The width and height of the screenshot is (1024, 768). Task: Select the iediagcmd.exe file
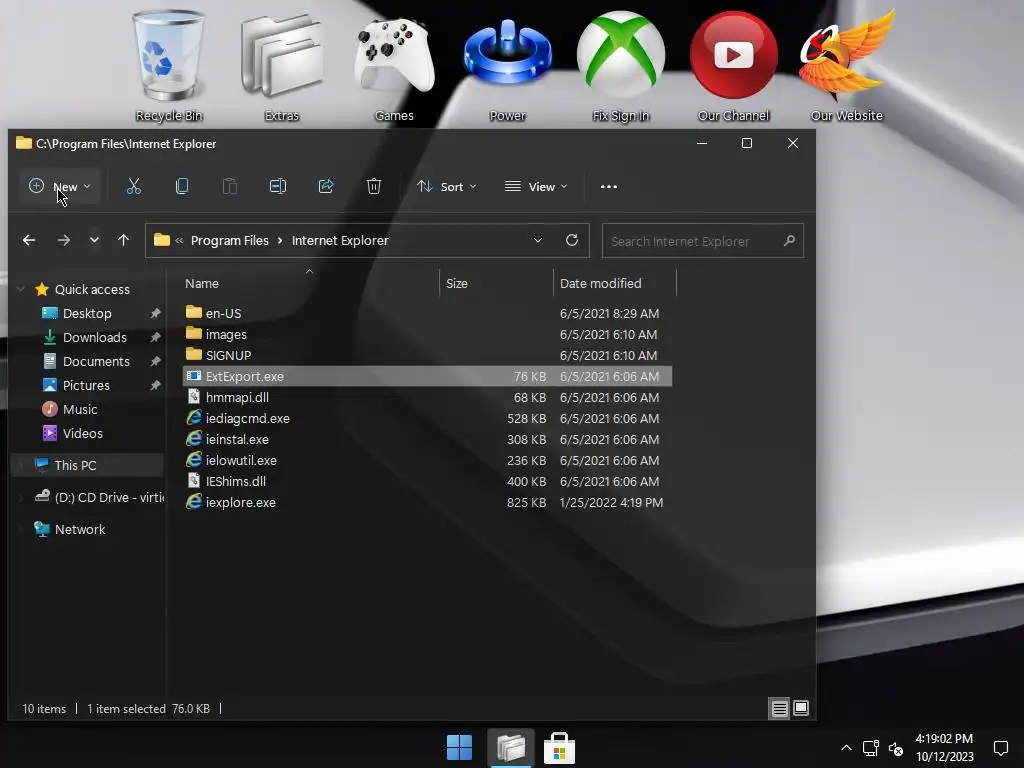tap(427, 419)
